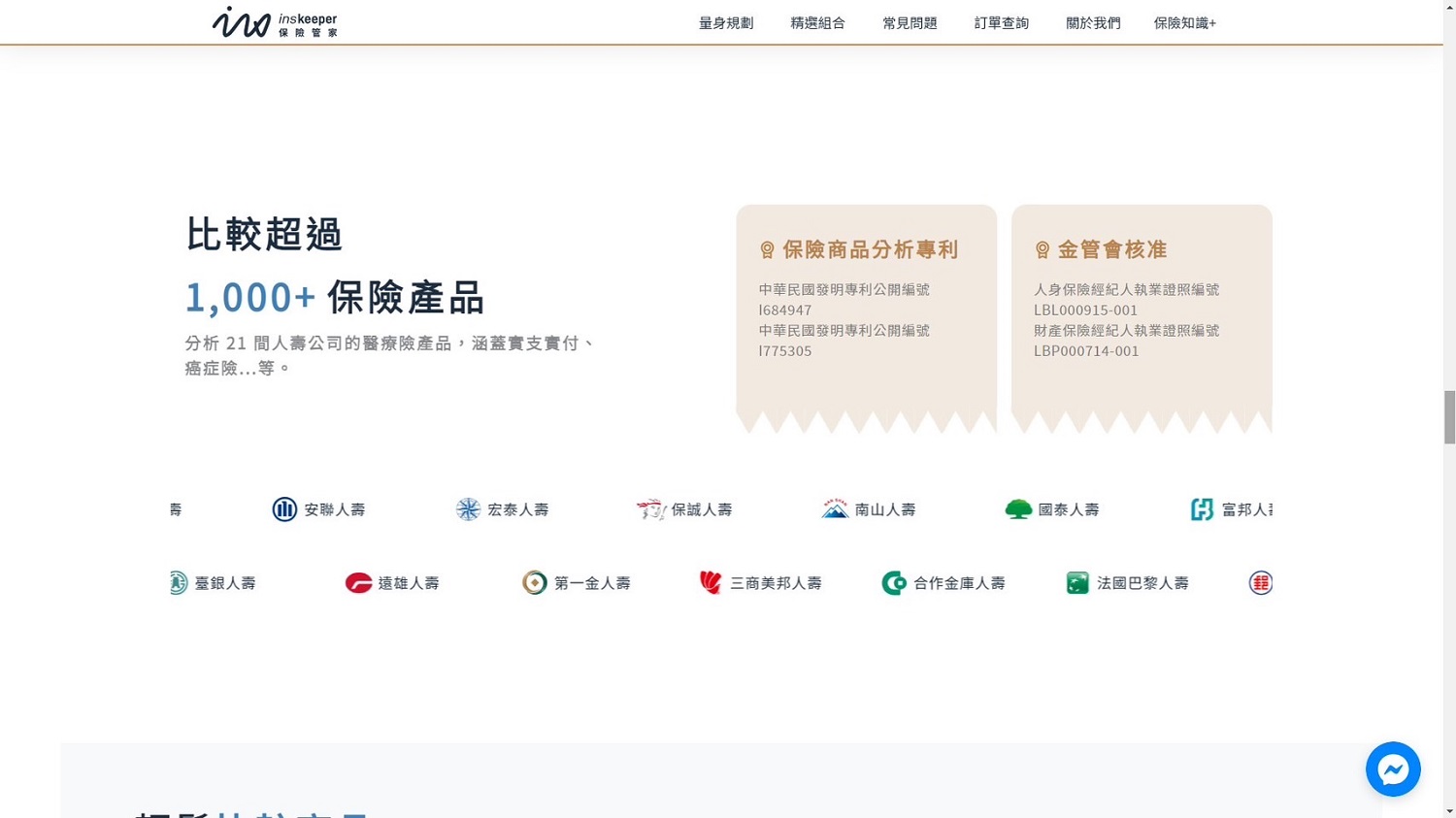
Task: Click the 三商美邦人壽 logo
Action: [711, 583]
